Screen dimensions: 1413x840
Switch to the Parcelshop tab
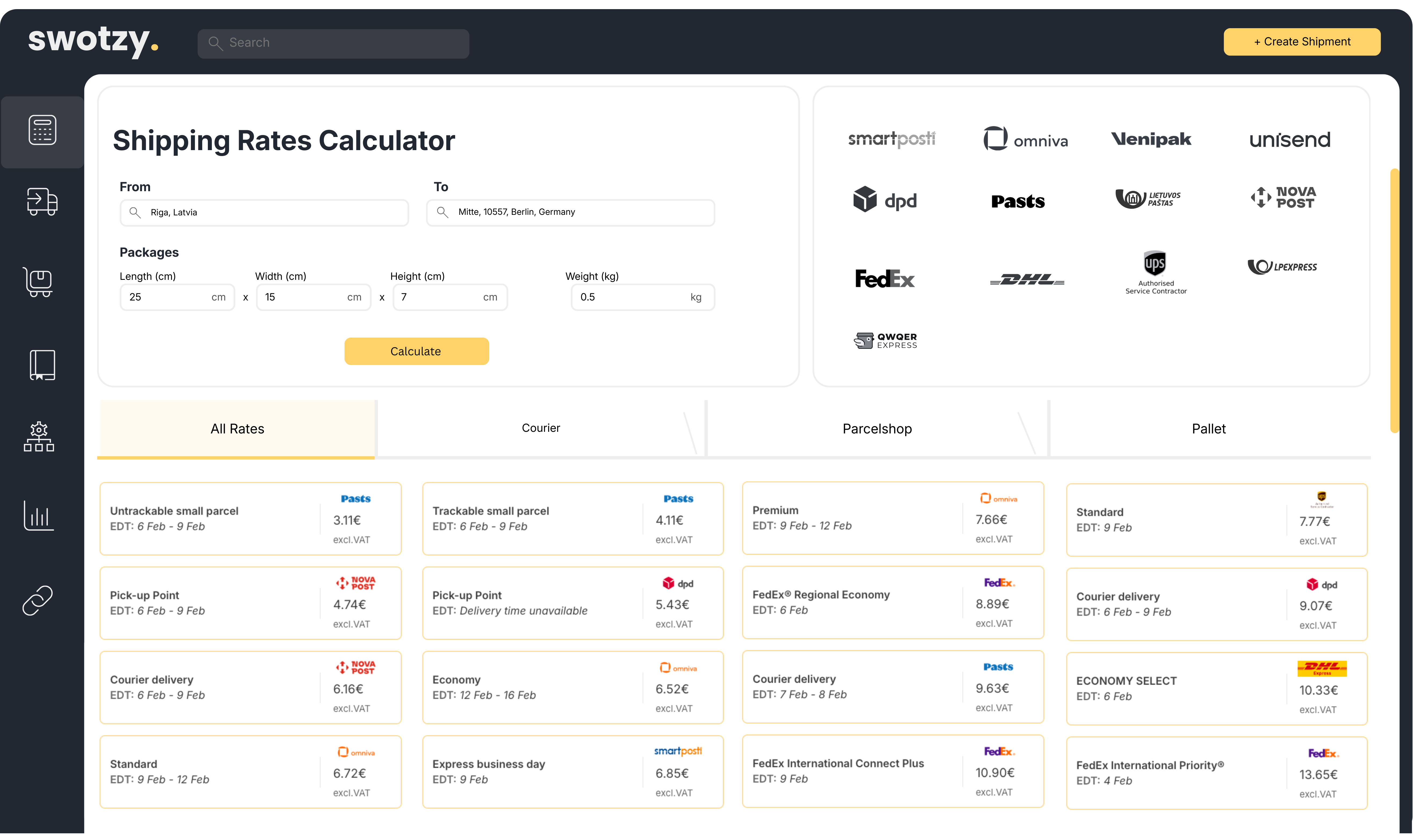(876, 429)
